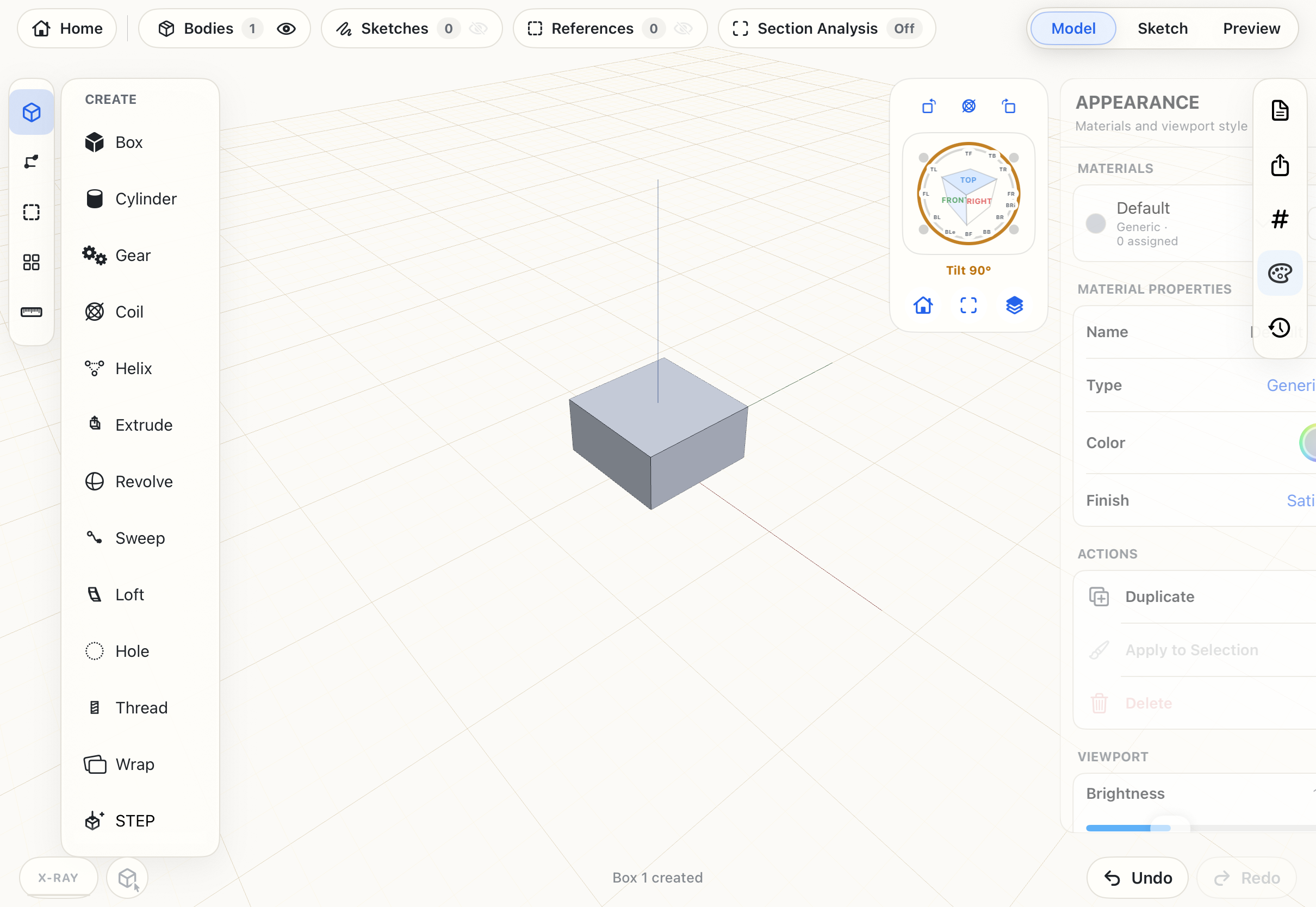Click the Undo button
Viewport: 1316px width, 907px height.
[1137, 878]
